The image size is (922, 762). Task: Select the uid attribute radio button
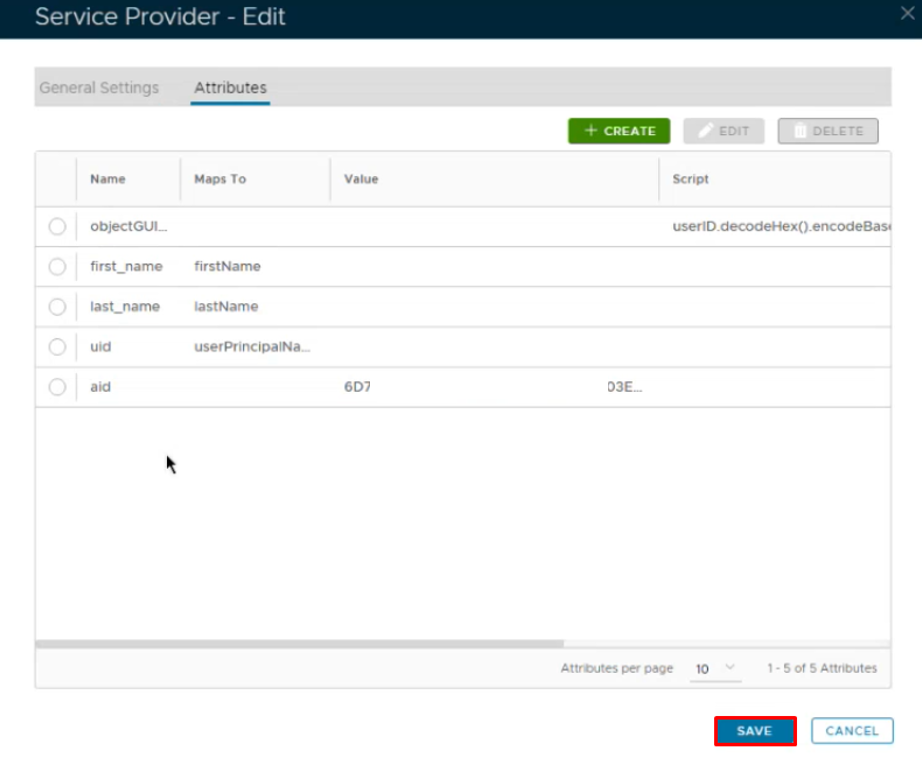click(57, 347)
